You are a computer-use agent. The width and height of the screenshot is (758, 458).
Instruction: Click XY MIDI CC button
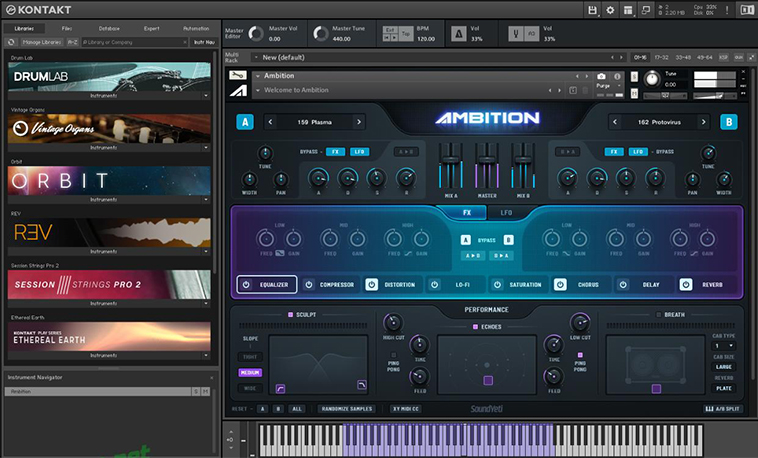click(406, 409)
